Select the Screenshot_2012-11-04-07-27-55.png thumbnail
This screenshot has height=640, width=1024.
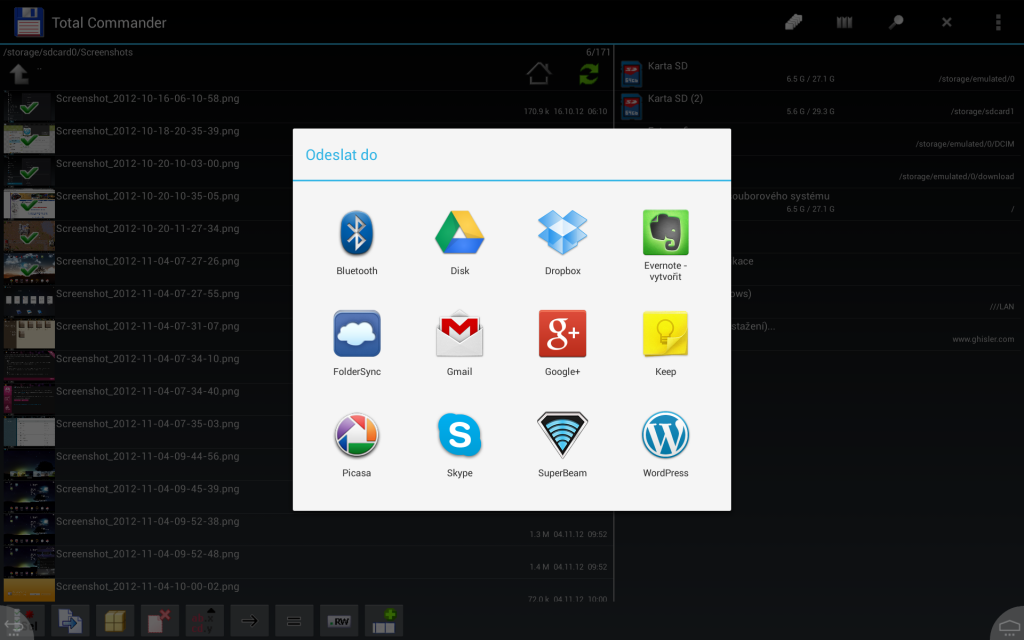coord(29,302)
